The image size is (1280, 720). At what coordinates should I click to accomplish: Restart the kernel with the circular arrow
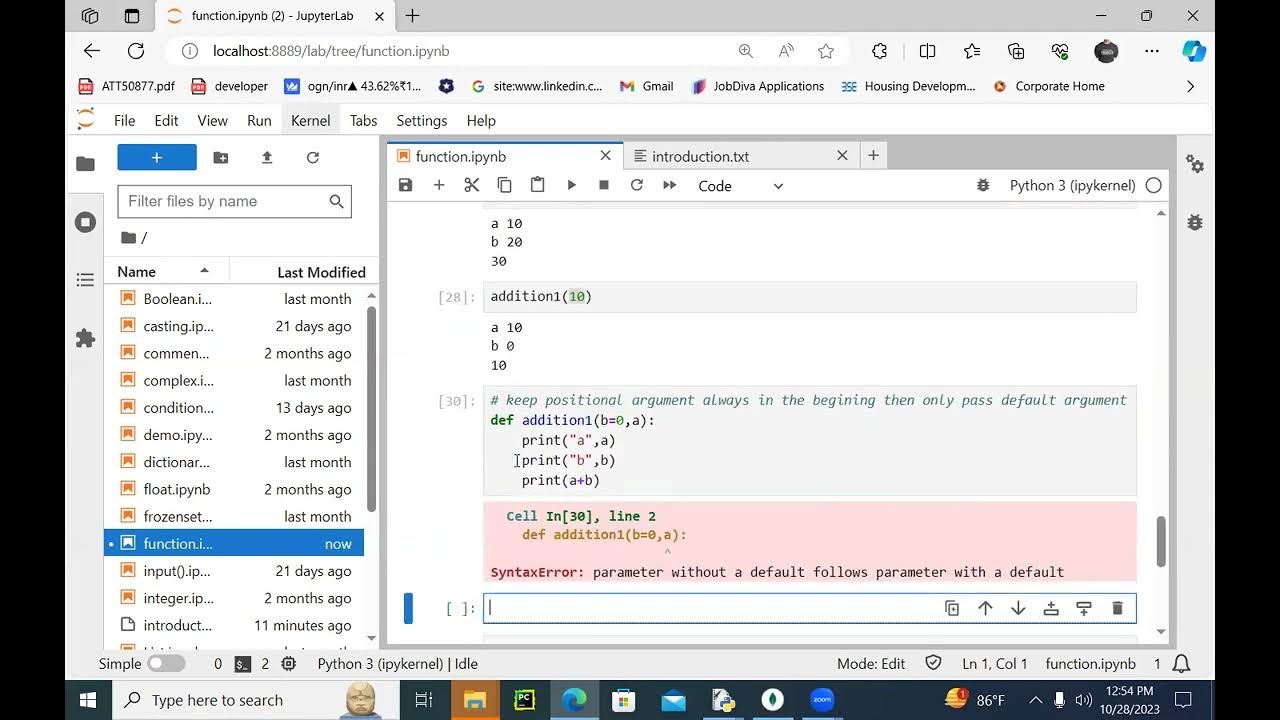637,185
